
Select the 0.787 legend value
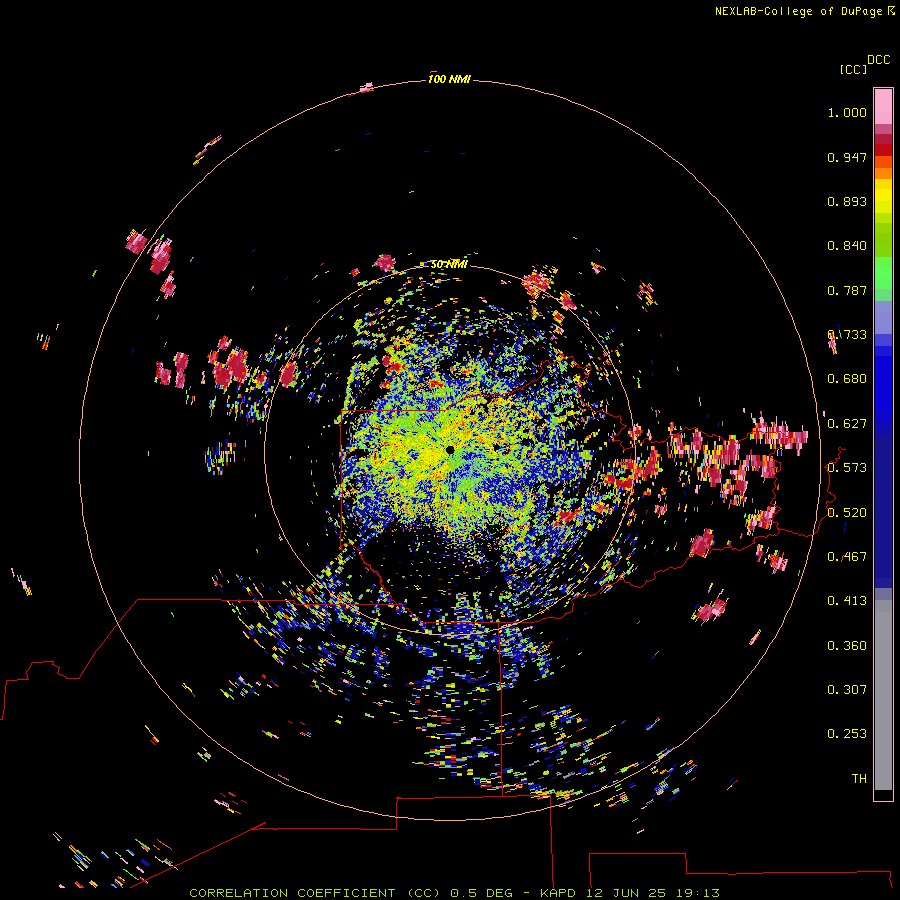(847, 290)
